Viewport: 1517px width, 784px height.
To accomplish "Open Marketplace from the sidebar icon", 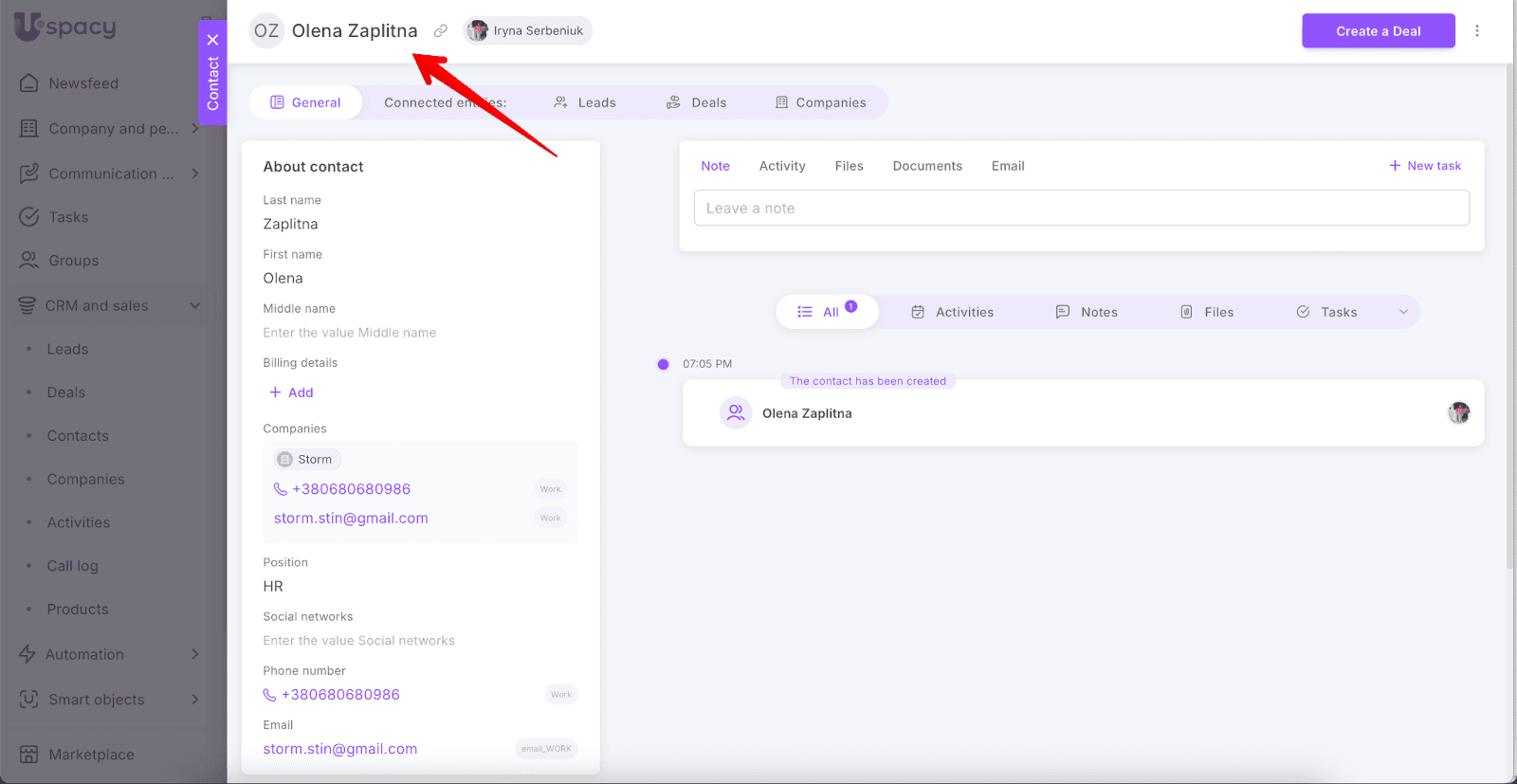I will pyautogui.click(x=29, y=755).
